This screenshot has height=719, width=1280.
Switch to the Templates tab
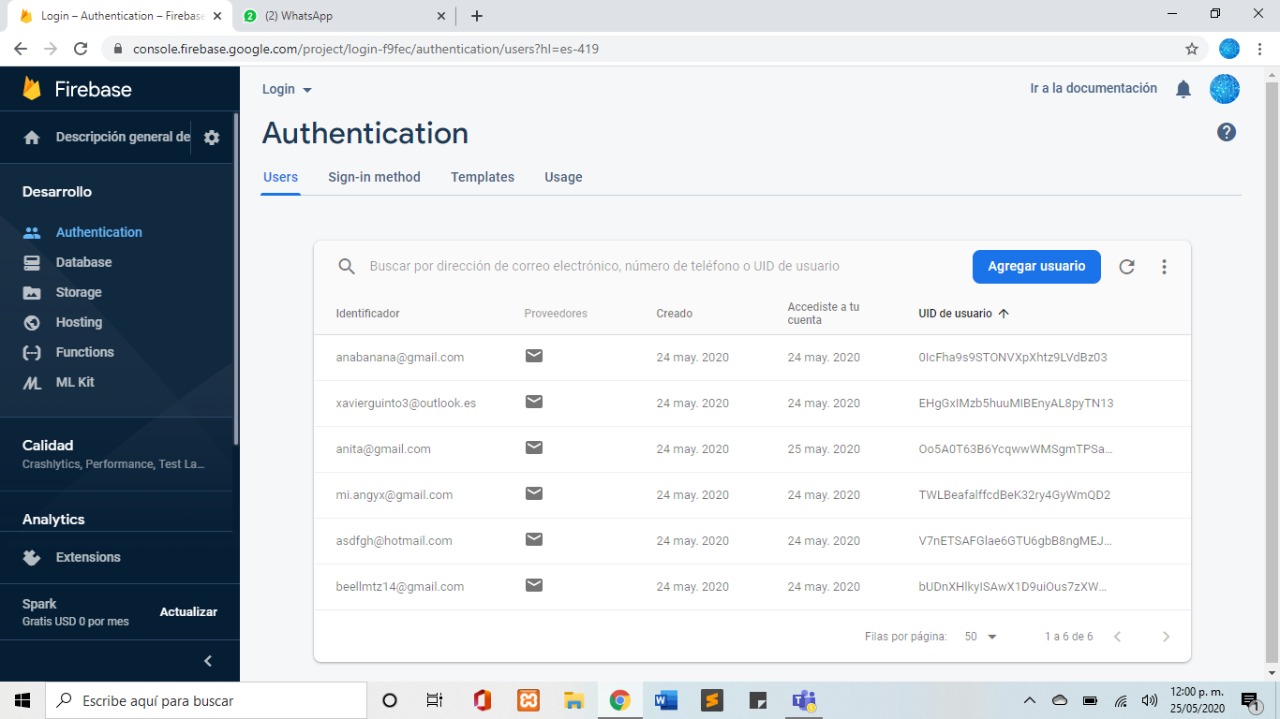coord(482,177)
